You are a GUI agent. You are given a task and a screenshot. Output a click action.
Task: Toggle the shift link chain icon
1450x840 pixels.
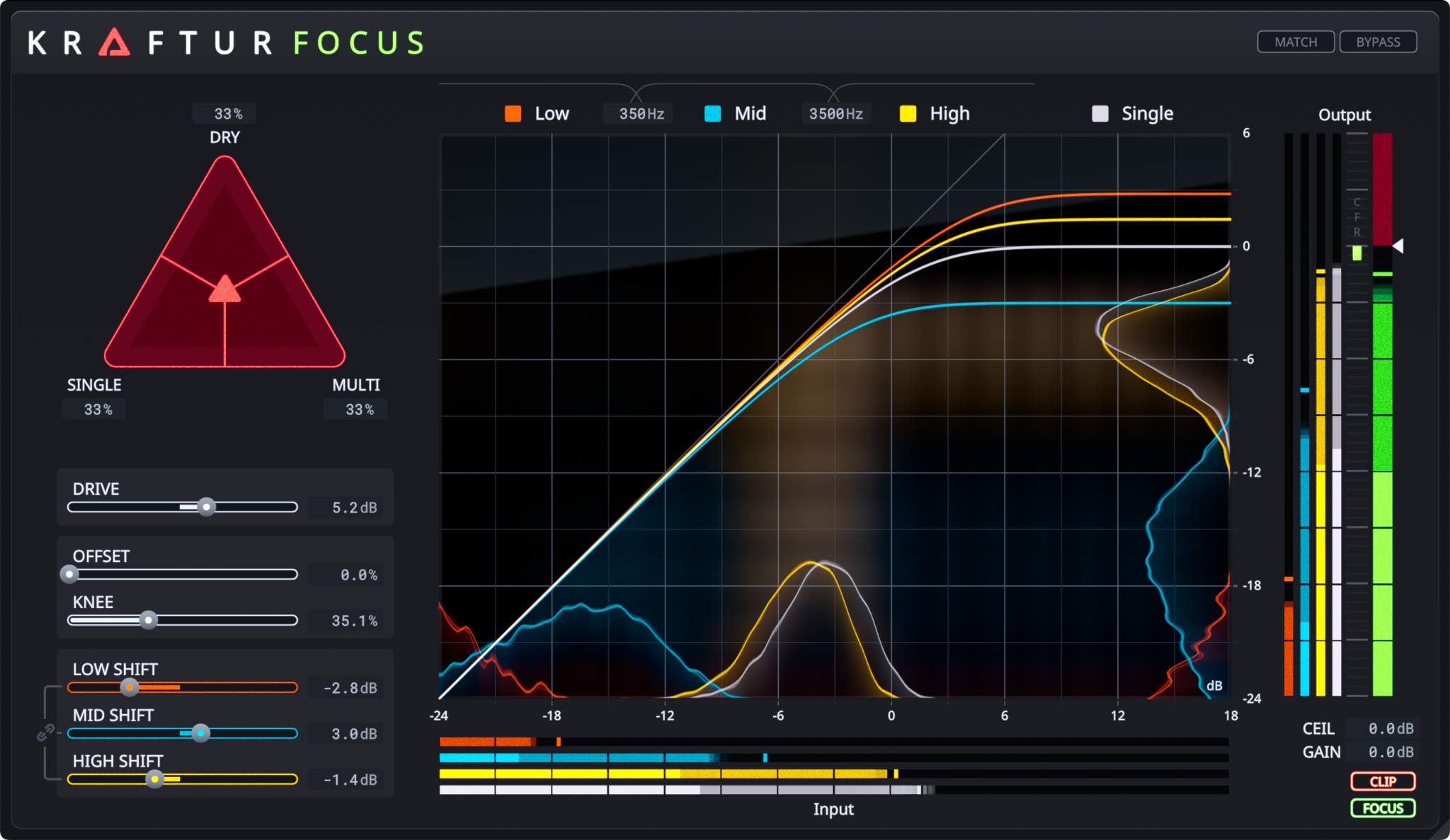click(x=46, y=732)
